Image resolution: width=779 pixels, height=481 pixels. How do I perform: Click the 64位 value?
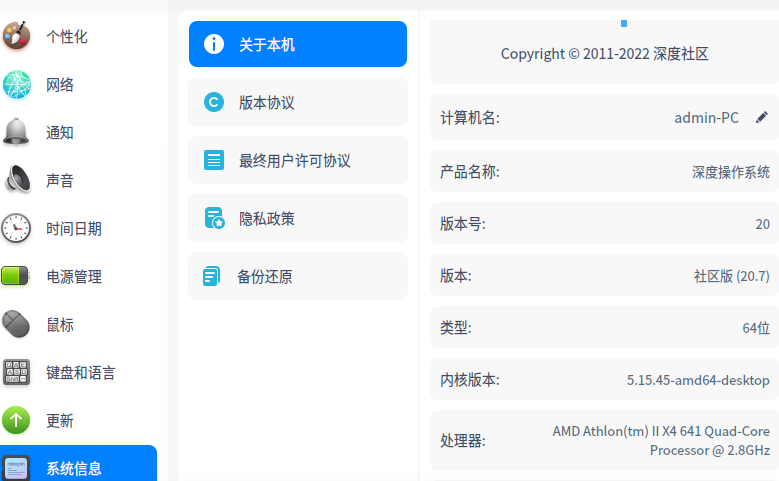tap(756, 328)
